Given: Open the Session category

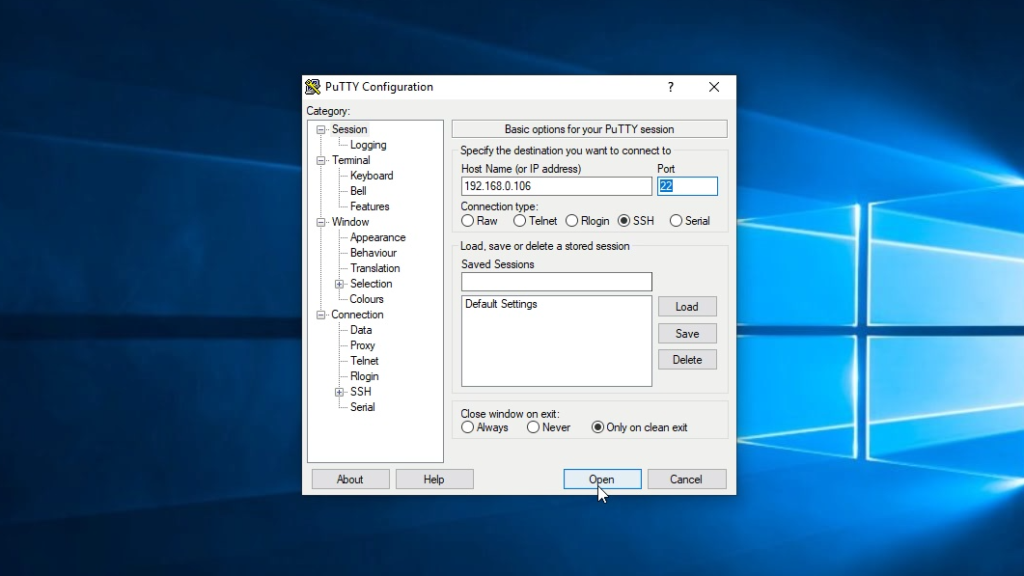Looking at the screenshot, I should tap(349, 129).
